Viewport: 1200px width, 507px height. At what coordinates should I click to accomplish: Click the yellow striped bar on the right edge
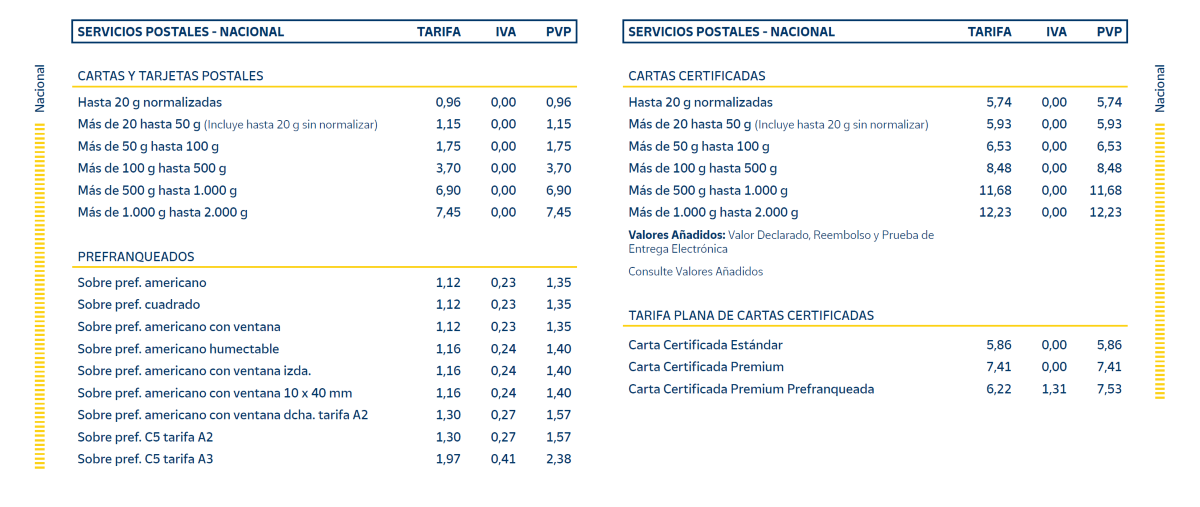[x=1160, y=260]
